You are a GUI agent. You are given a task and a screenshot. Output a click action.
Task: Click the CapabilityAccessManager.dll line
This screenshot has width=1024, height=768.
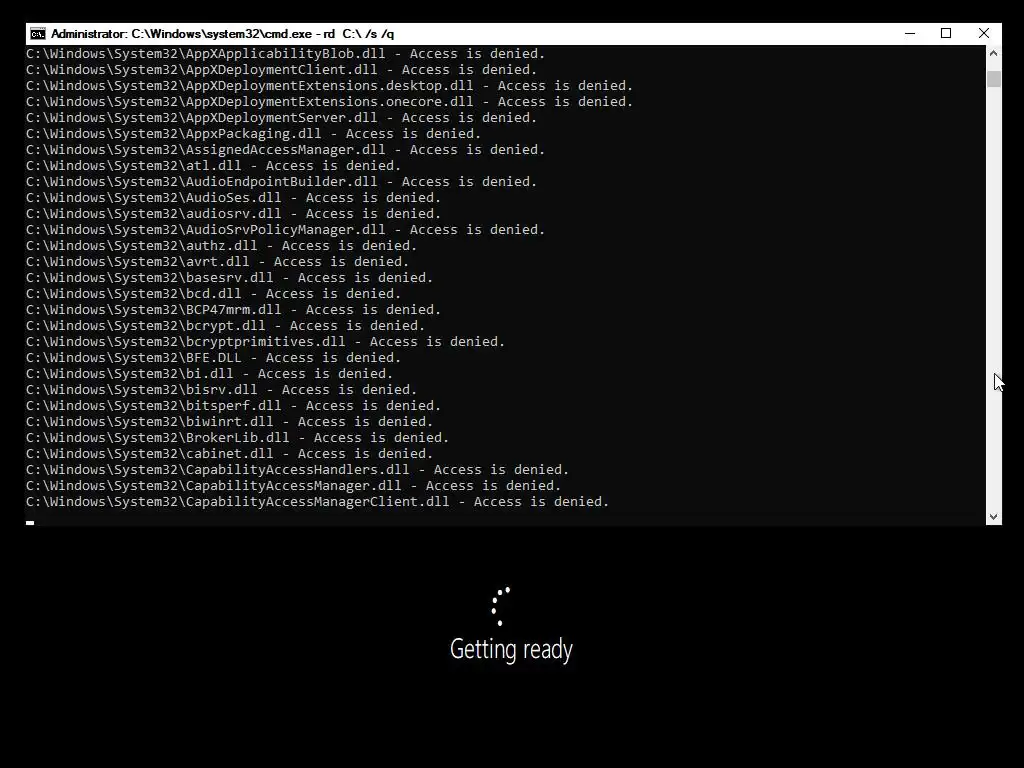[294, 486]
